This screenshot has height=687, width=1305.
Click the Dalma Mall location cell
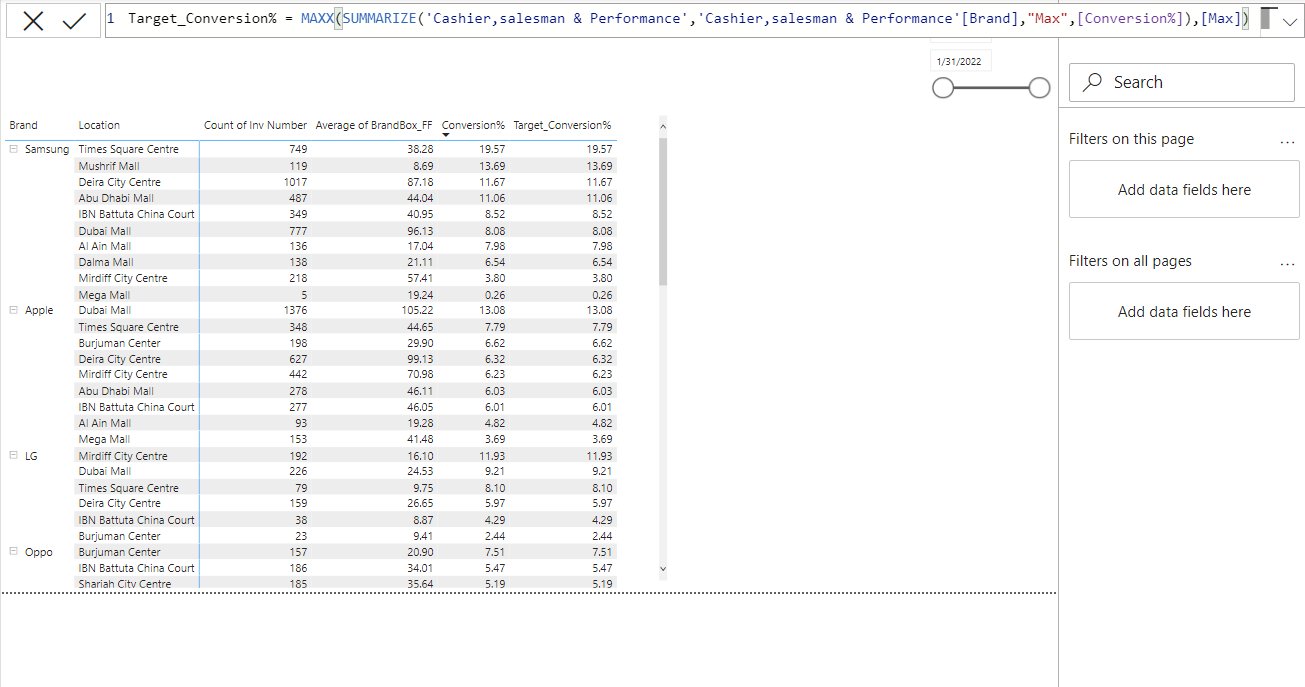[x=106, y=262]
